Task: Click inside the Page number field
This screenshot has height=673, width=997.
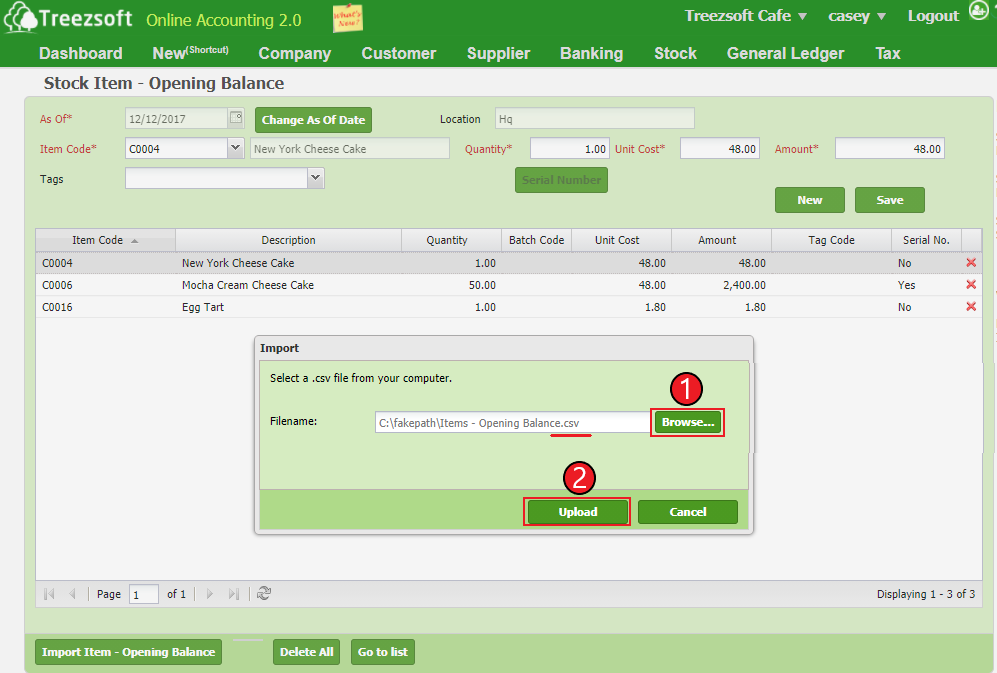Action: coord(143,593)
